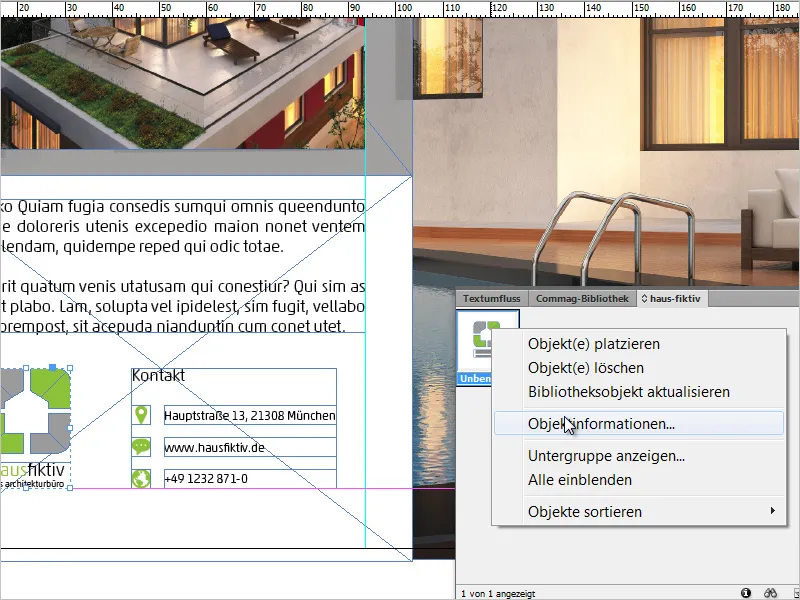Click 'Hauptstraße 13, 21308 München' address text
800x600 pixels.
click(249, 415)
